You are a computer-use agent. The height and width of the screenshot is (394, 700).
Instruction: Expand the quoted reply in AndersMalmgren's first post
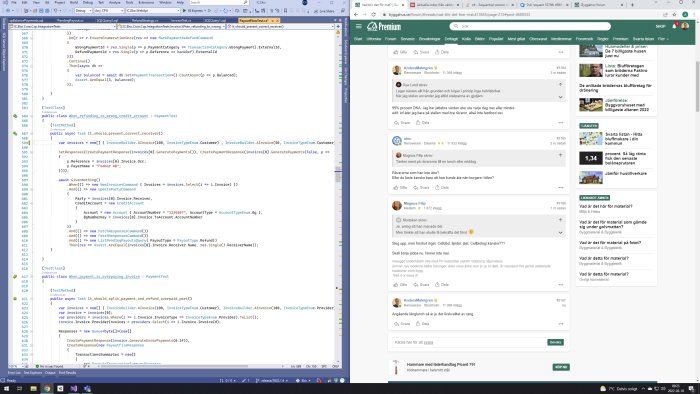coord(560,97)
